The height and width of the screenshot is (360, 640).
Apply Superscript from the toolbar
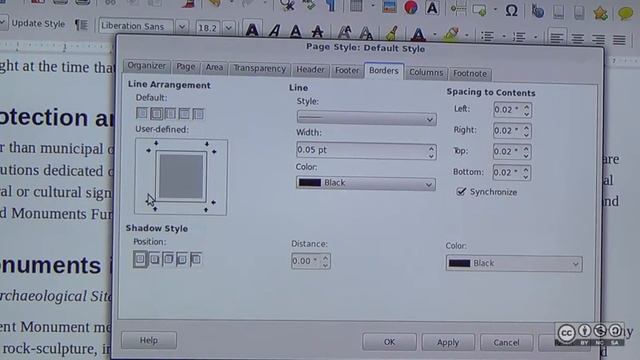point(344,32)
